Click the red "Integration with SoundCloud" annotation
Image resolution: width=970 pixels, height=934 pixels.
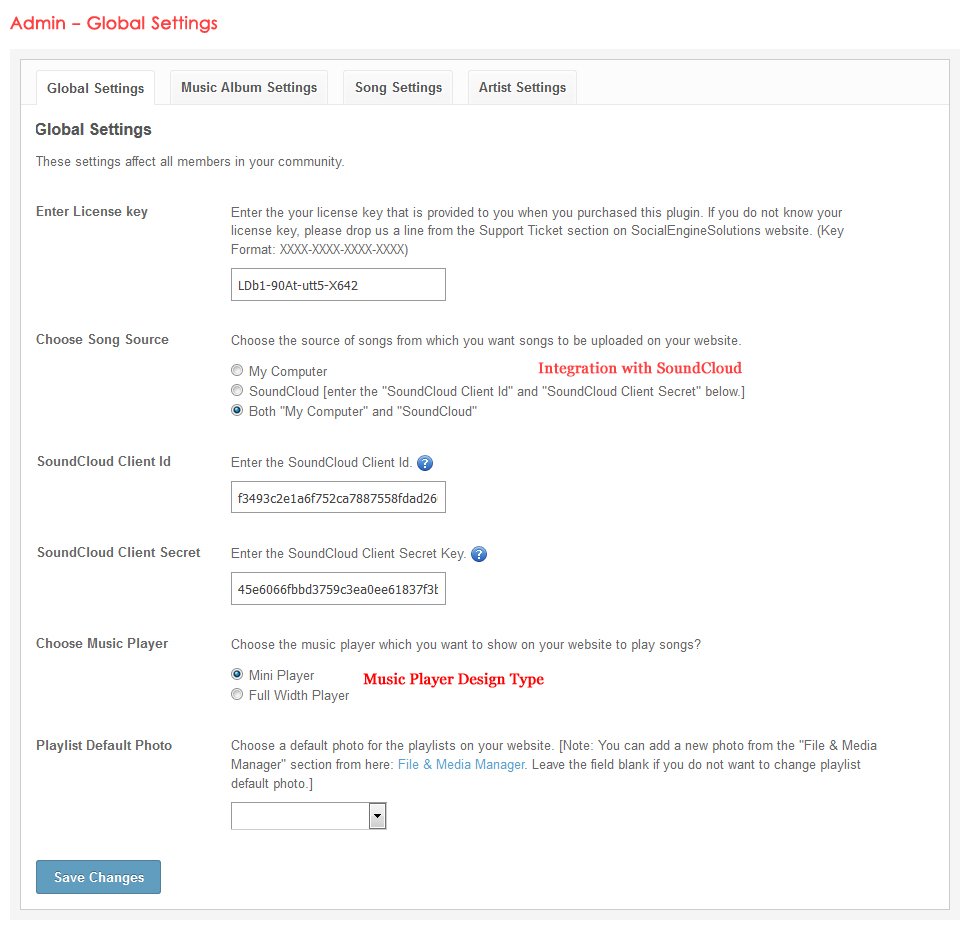tap(640, 368)
